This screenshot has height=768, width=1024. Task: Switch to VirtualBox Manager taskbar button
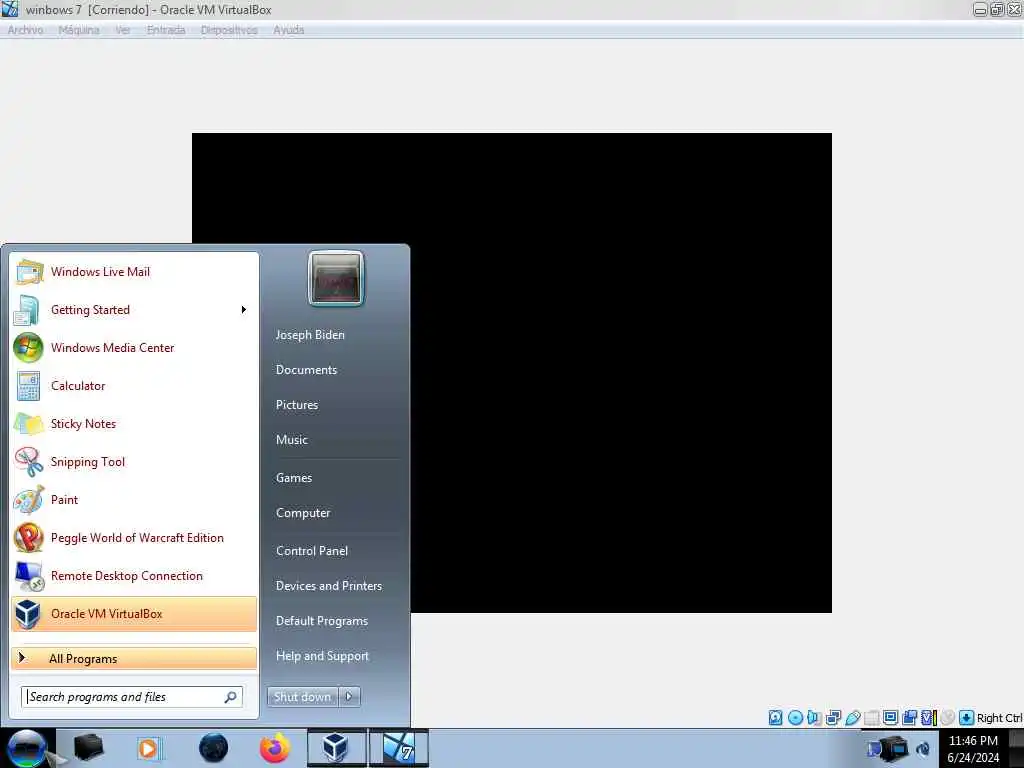pyautogui.click(x=336, y=748)
